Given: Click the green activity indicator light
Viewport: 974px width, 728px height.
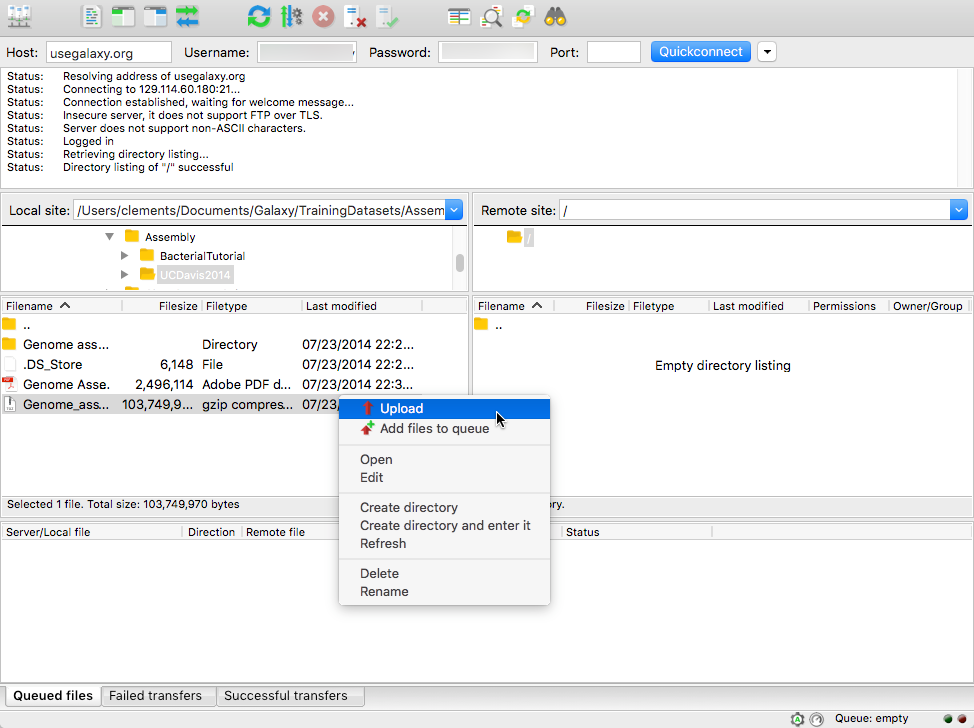Looking at the screenshot, I should (948, 719).
